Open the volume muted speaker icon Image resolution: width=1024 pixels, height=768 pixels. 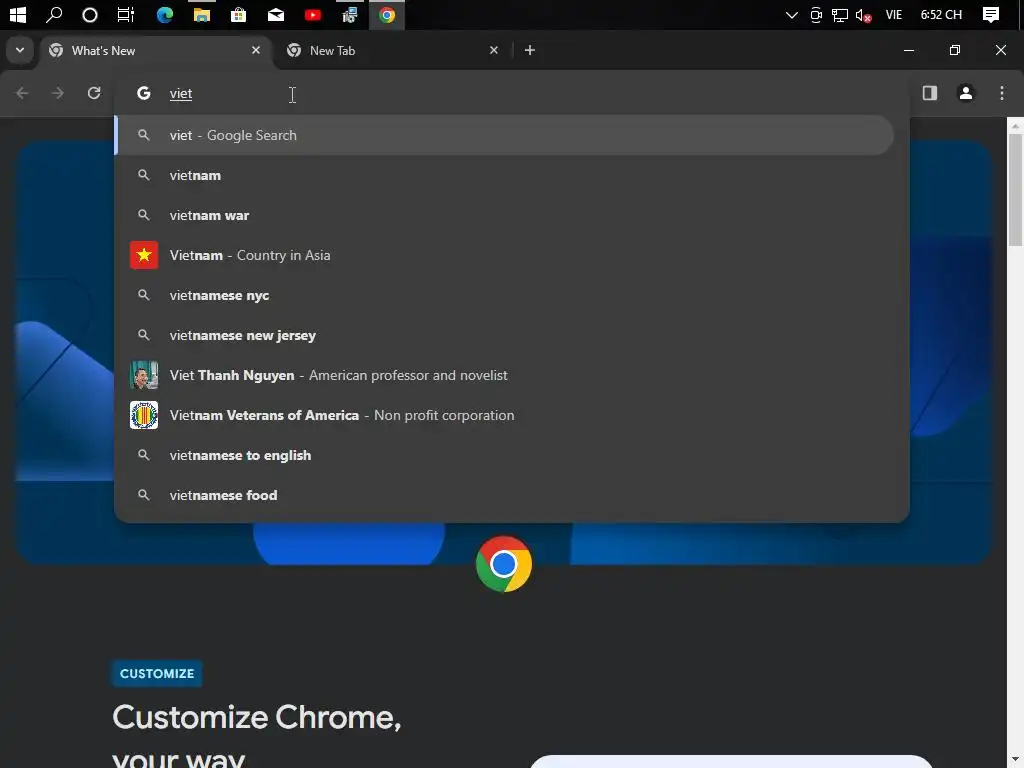pos(863,15)
